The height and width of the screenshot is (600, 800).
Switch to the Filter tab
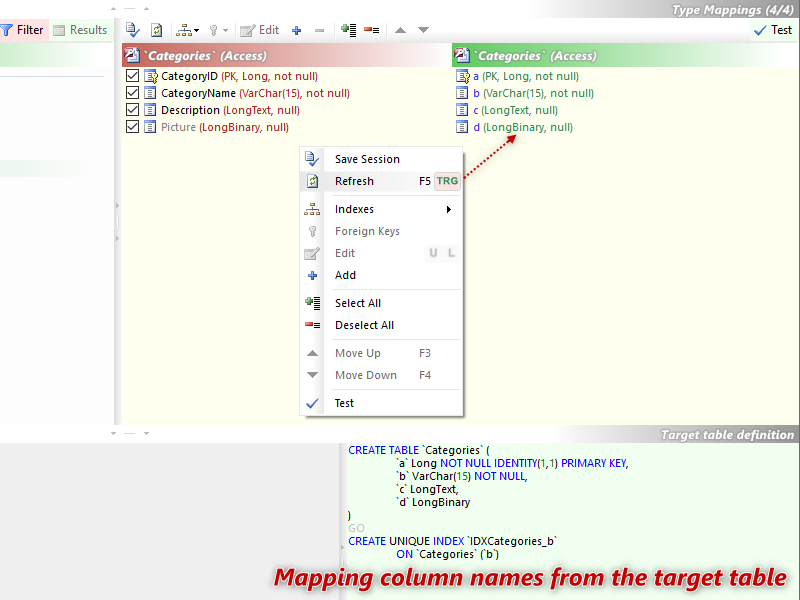[22, 30]
